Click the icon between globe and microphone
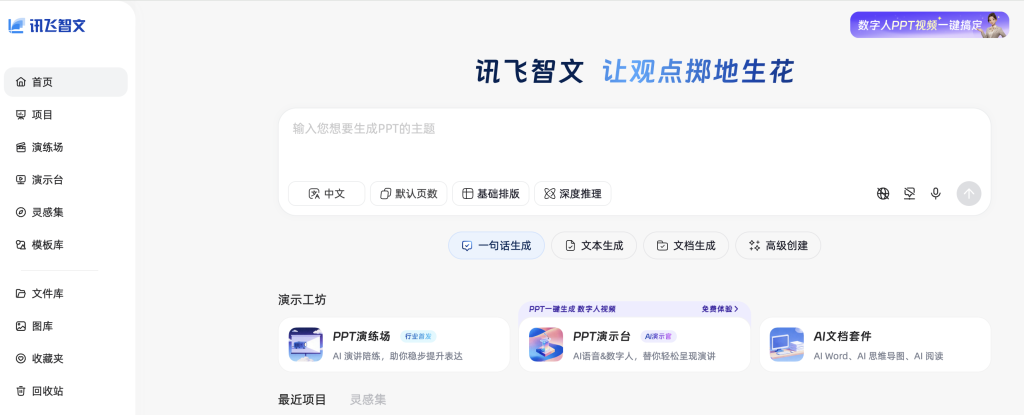 [909, 193]
